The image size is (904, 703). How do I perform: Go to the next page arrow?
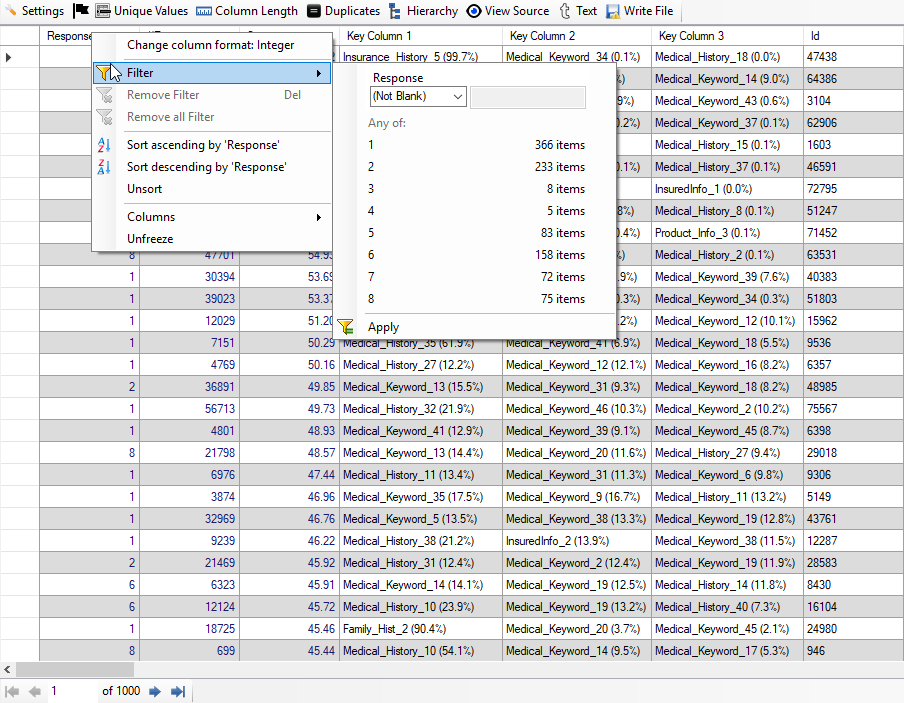155,691
